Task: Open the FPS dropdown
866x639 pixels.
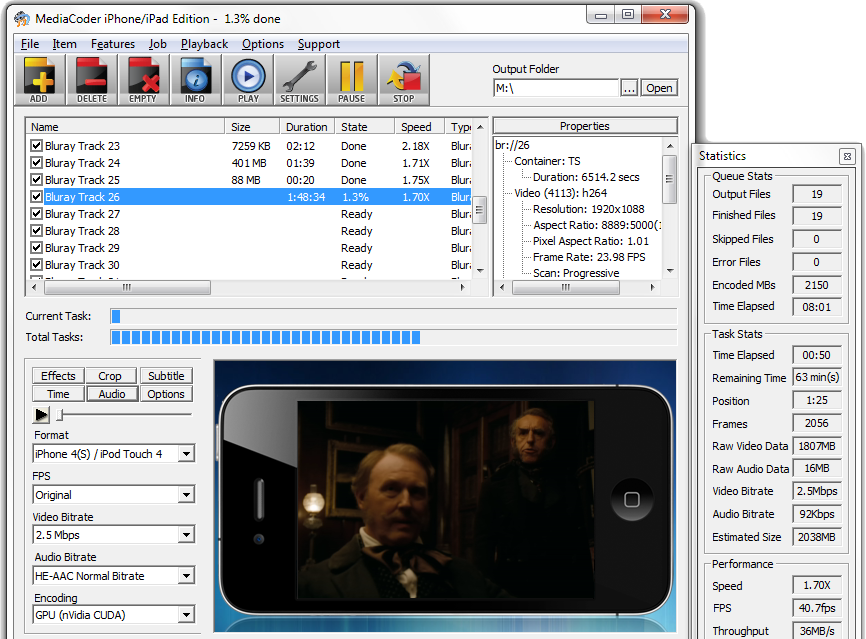Action: pyautogui.click(x=187, y=495)
